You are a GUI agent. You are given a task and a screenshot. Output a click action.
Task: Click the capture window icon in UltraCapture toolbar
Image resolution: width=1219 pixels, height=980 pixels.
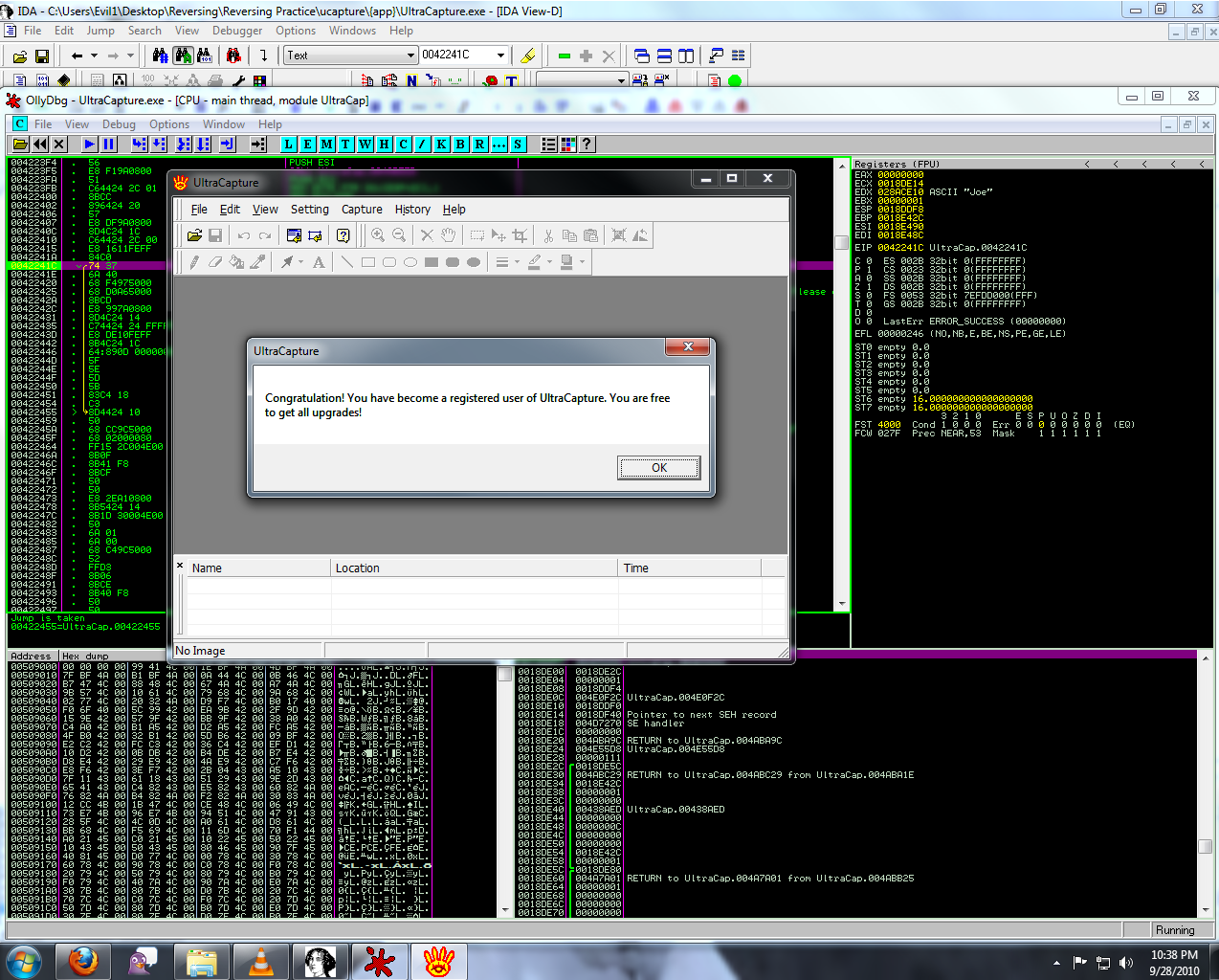294,235
